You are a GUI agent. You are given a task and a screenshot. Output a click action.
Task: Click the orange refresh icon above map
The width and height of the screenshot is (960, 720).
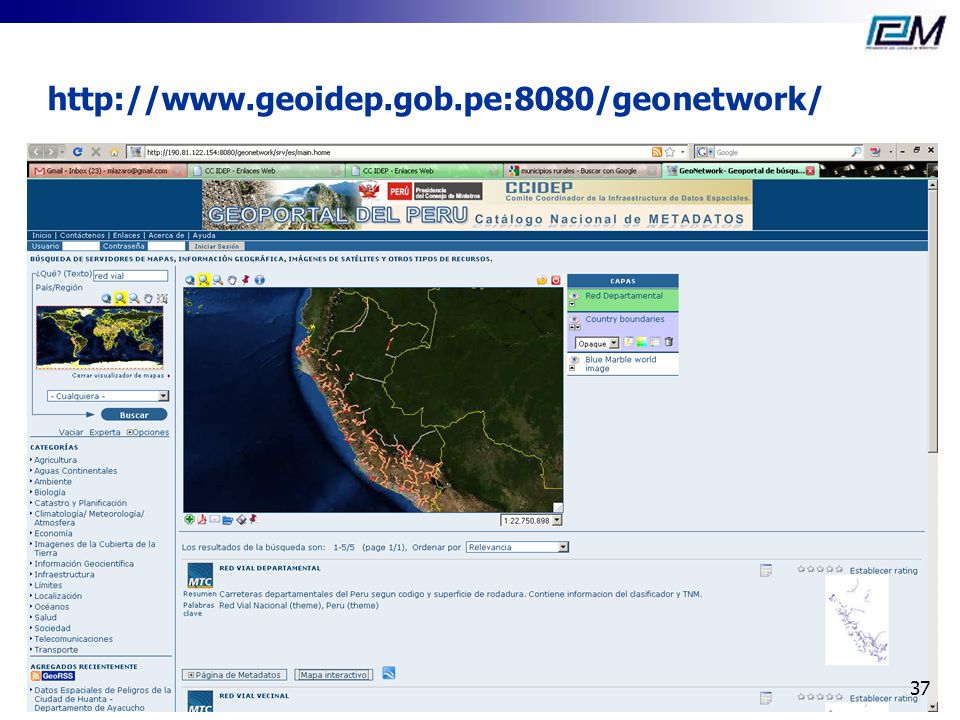542,280
